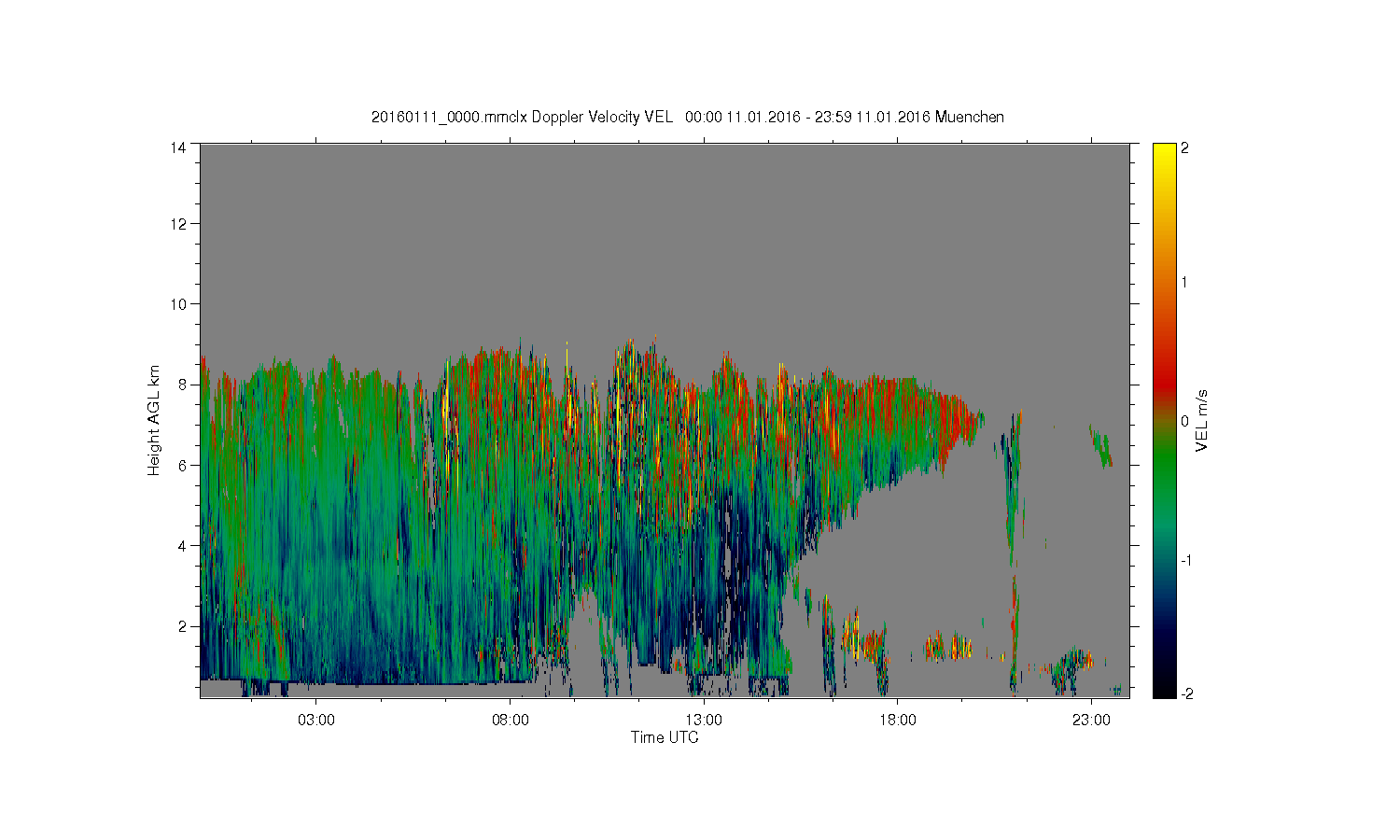Click the yellow top of the colorbar
Screen dimensions: 1400x840
coord(1164,154)
